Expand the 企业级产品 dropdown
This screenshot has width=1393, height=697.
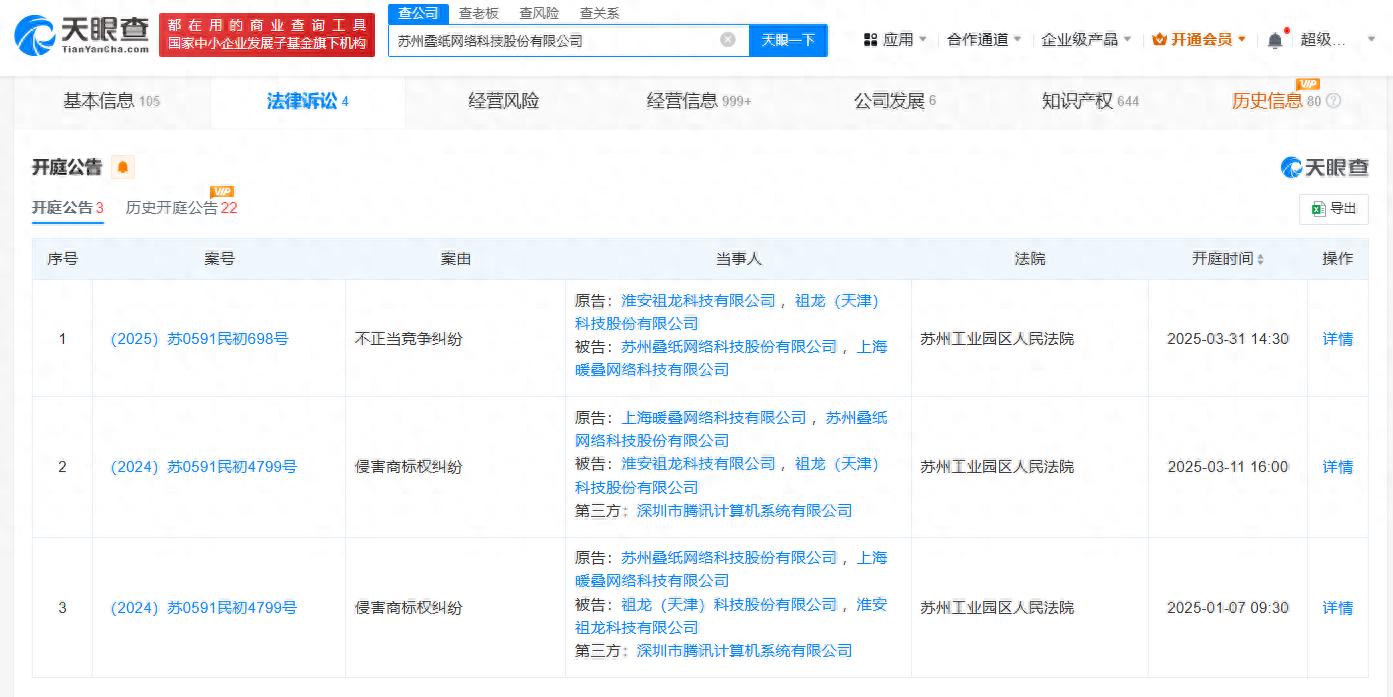click(1086, 40)
